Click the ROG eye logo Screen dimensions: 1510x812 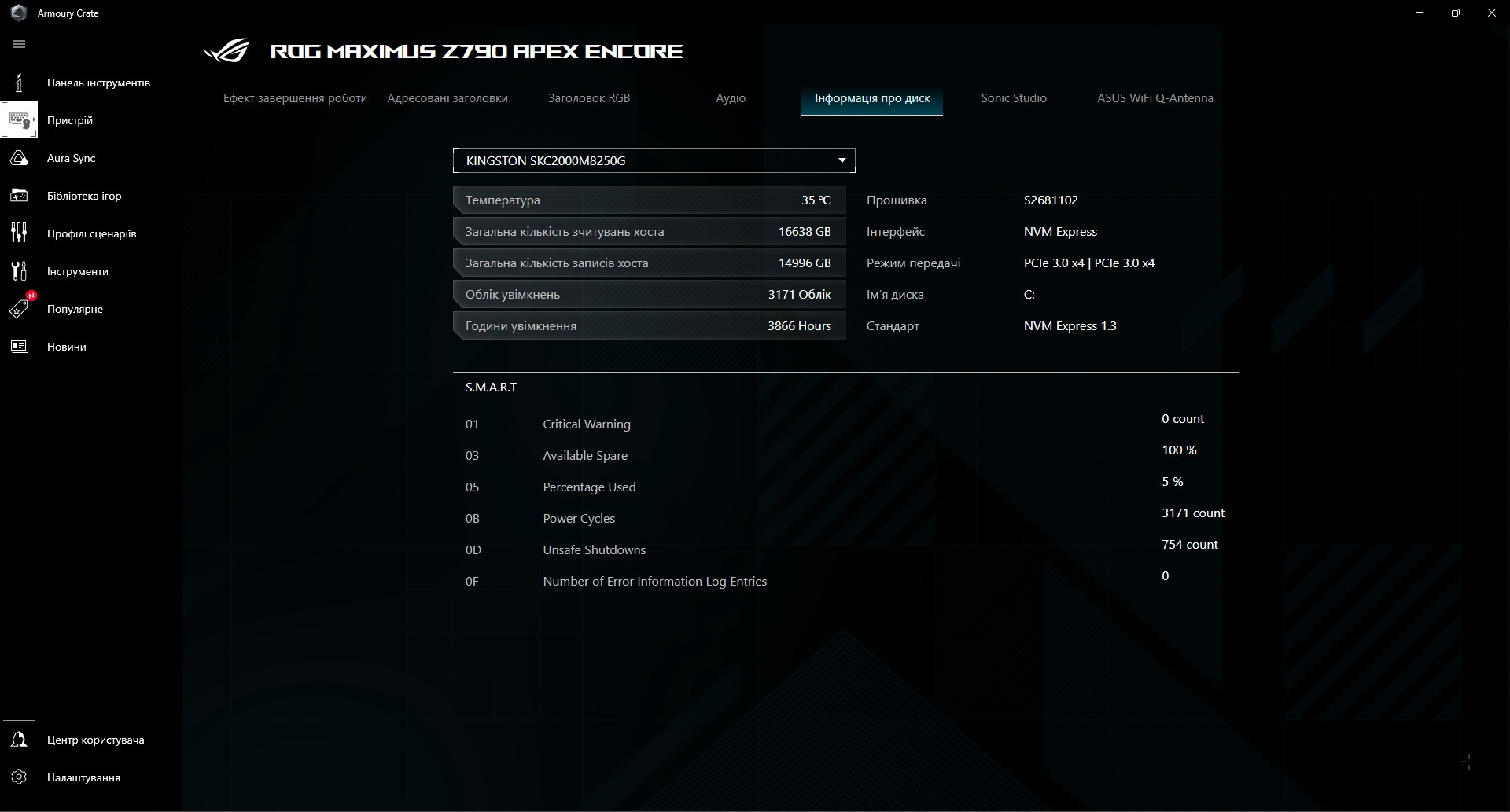coord(226,50)
